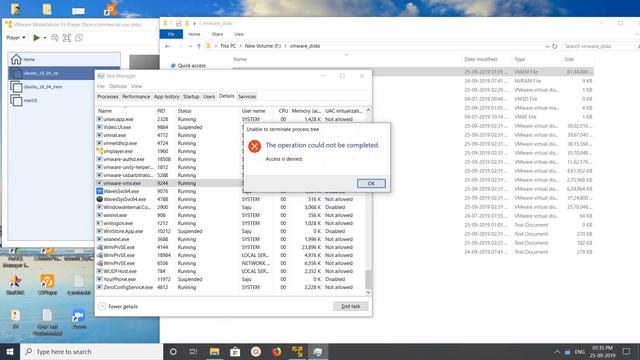Open the Services tab

(x=247, y=97)
